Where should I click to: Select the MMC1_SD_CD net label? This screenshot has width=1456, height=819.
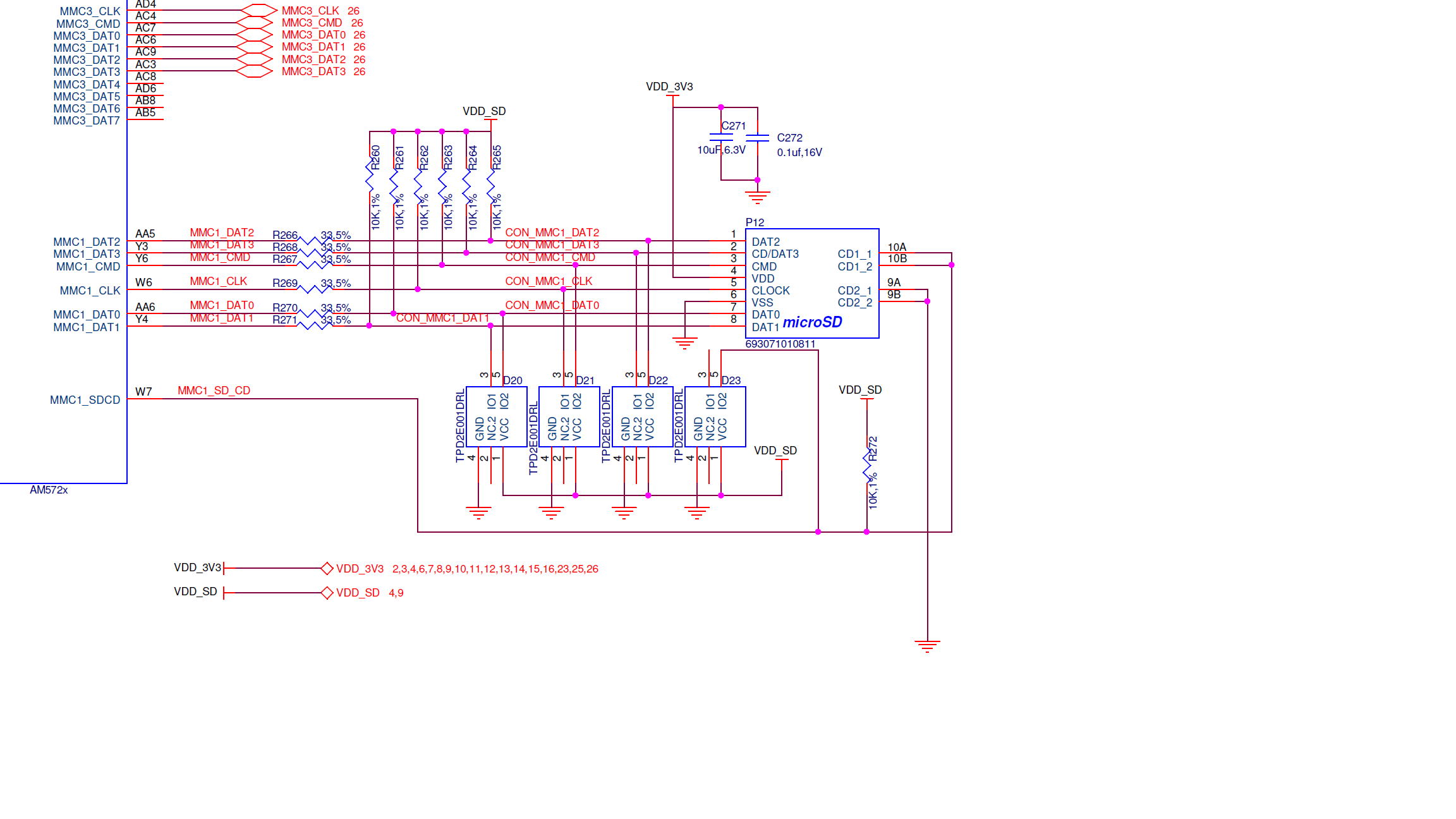(214, 391)
